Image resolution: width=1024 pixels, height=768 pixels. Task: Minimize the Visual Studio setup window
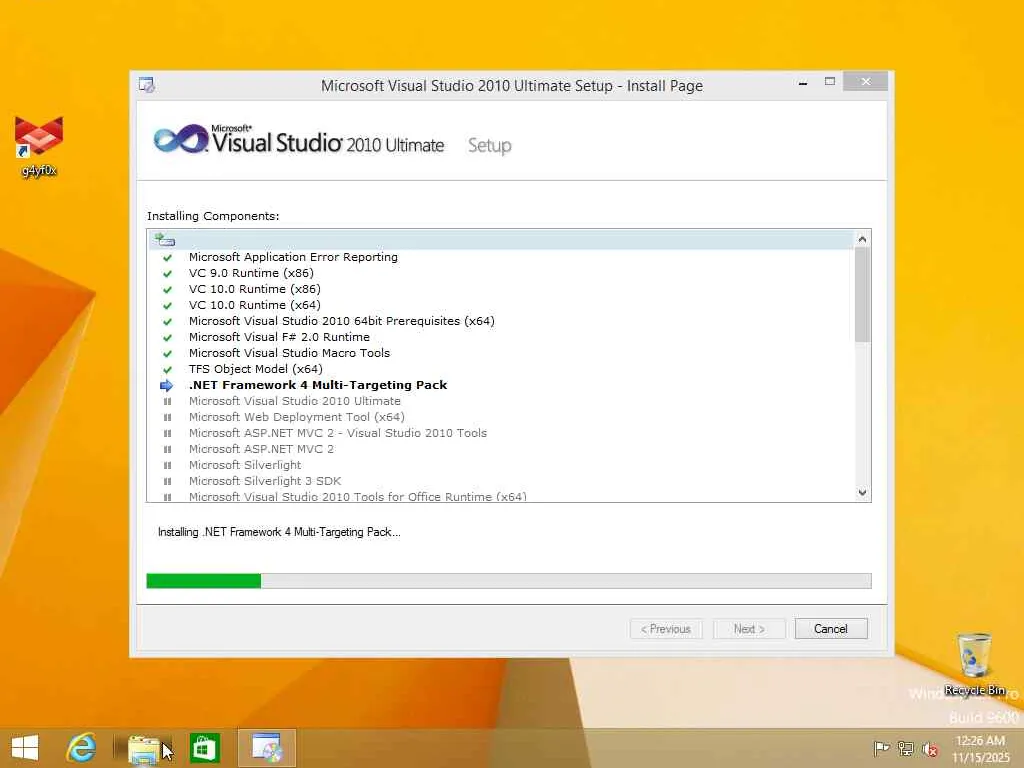[803, 83]
